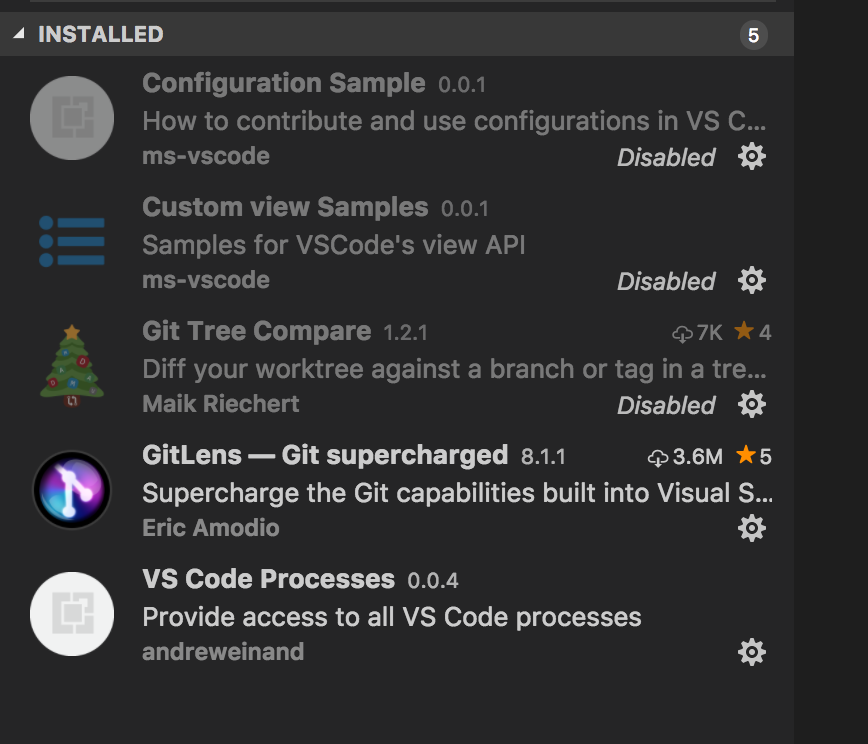Click the Disabled label on Configuration Sample
The image size is (868, 744).
666,157
